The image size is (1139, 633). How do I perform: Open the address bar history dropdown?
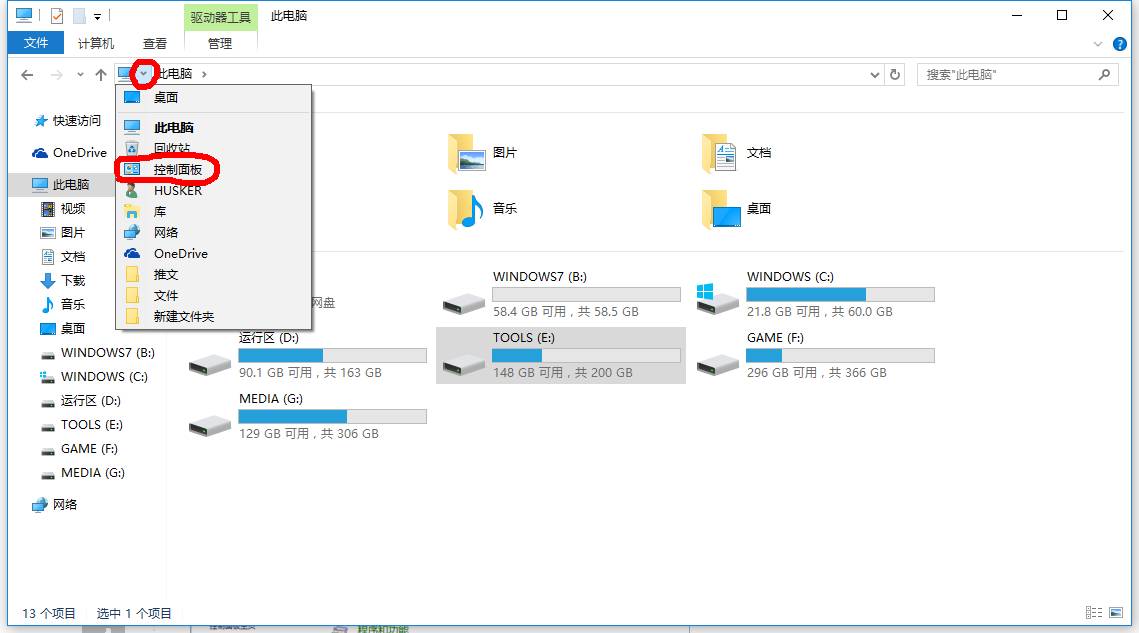(875, 75)
